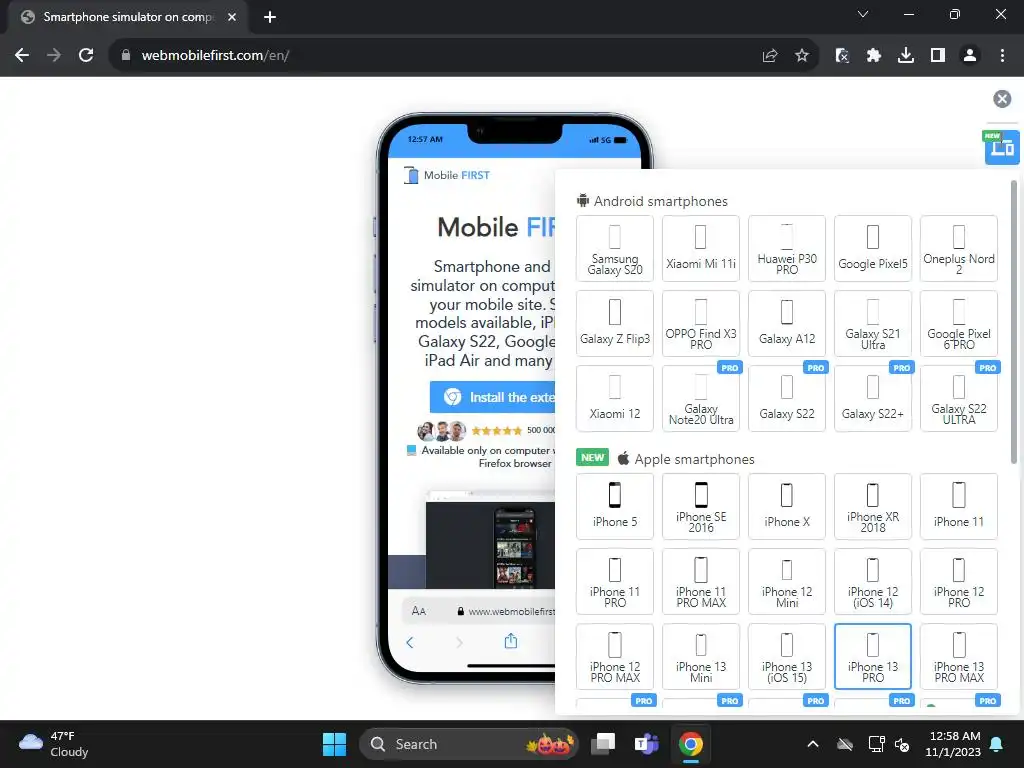Viewport: 1024px width, 768px height.
Task: Toggle the device list panel button
Action: coord(1002,148)
